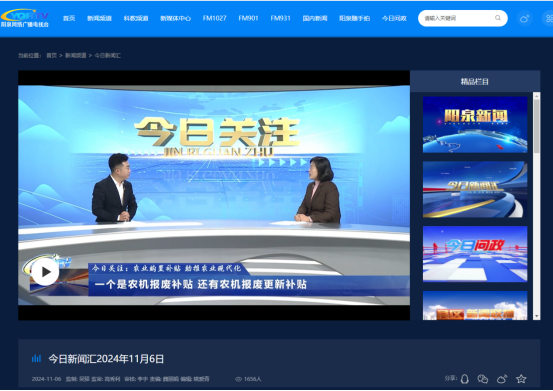Open the 阳泉新闻 program thumbnail

click(x=475, y=124)
